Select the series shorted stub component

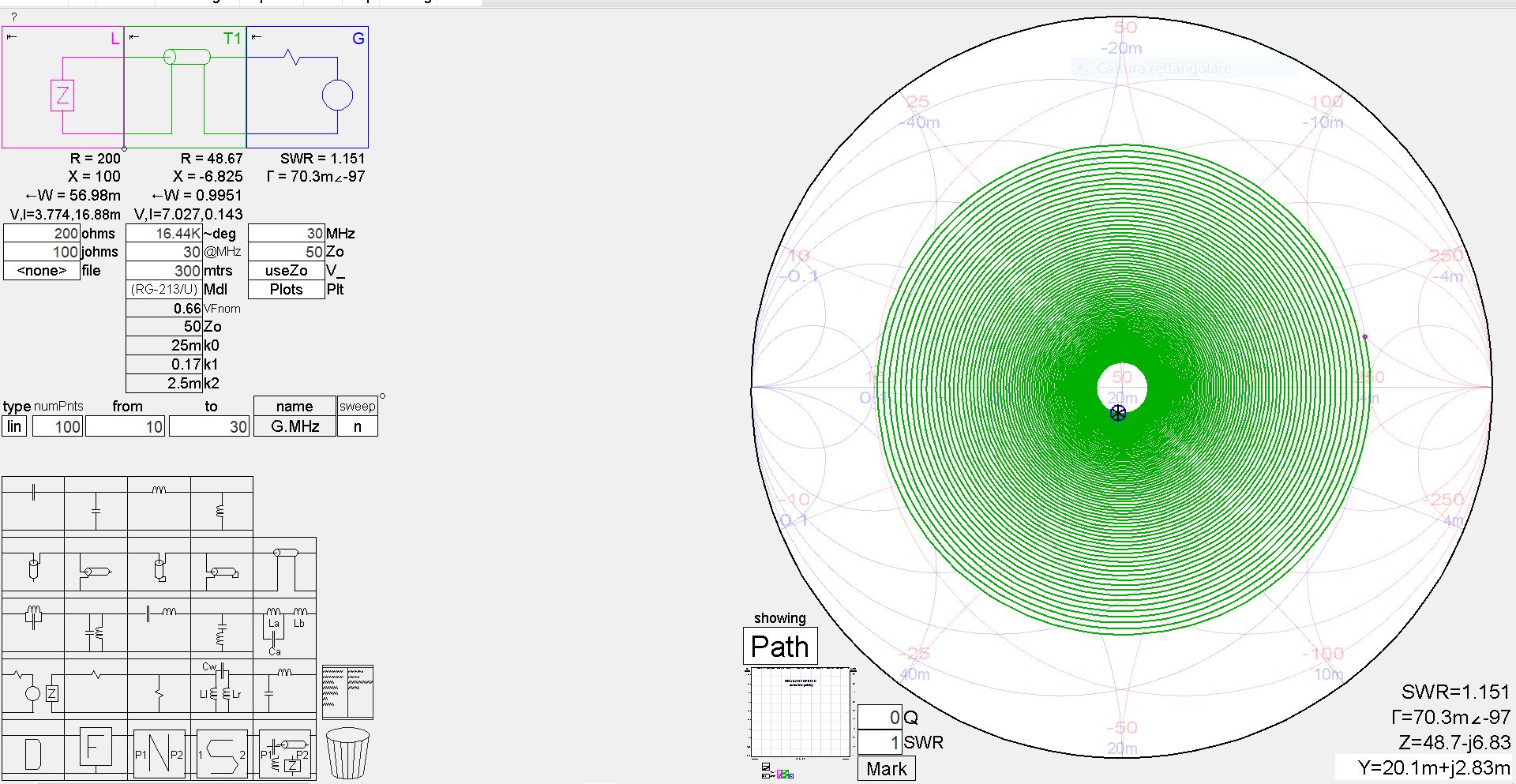point(159,565)
